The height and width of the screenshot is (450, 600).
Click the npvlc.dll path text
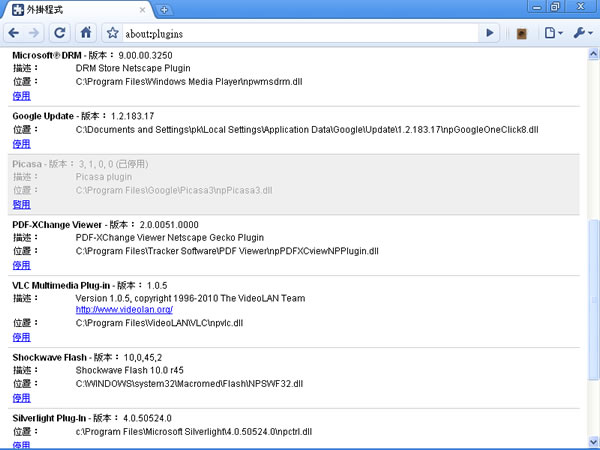pos(159,323)
